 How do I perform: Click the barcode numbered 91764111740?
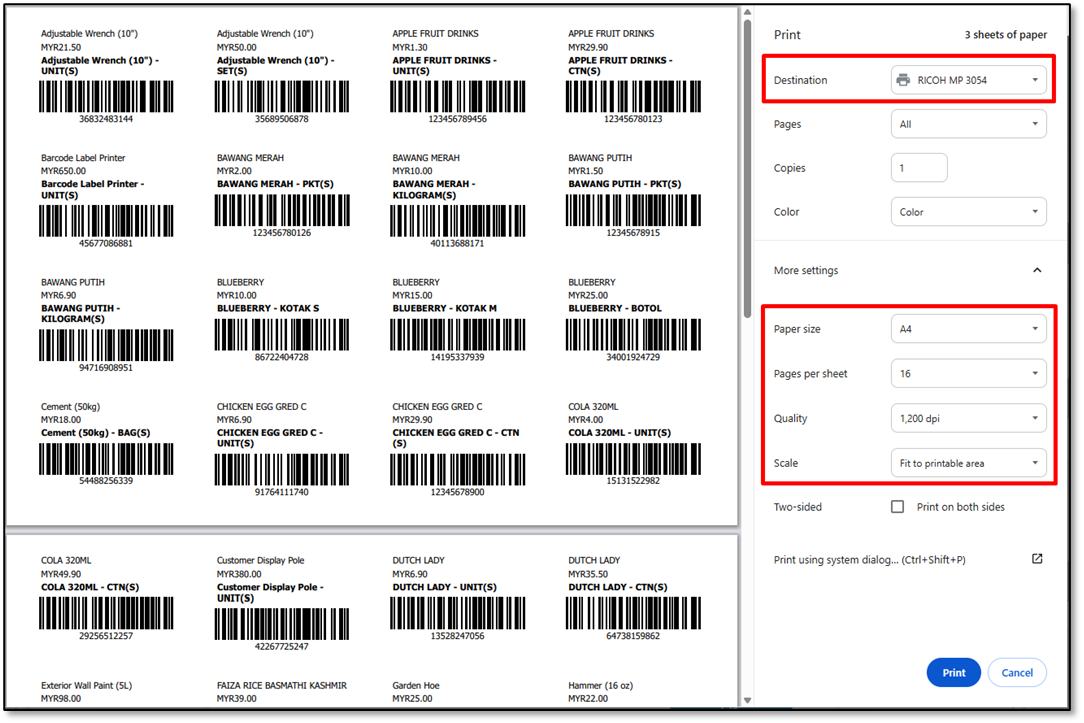282,470
